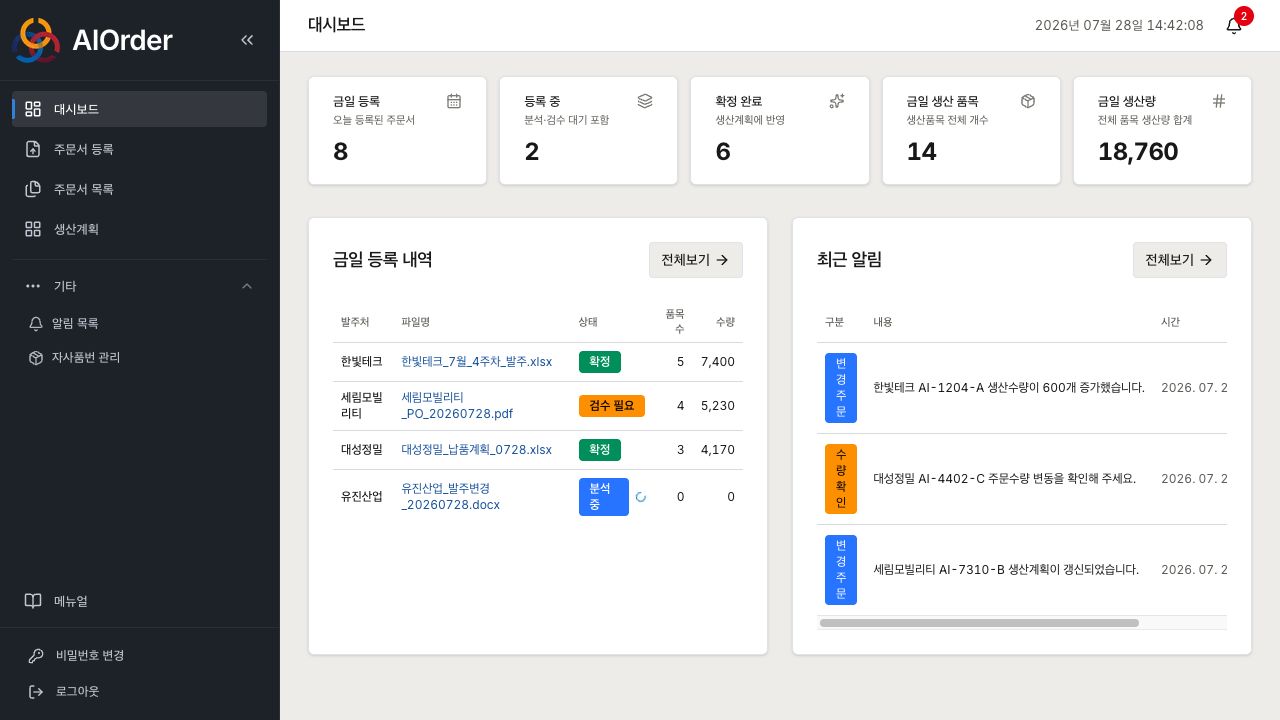This screenshot has height=720, width=1280.
Task: Click the 발주처 column header
Action: pos(355,322)
